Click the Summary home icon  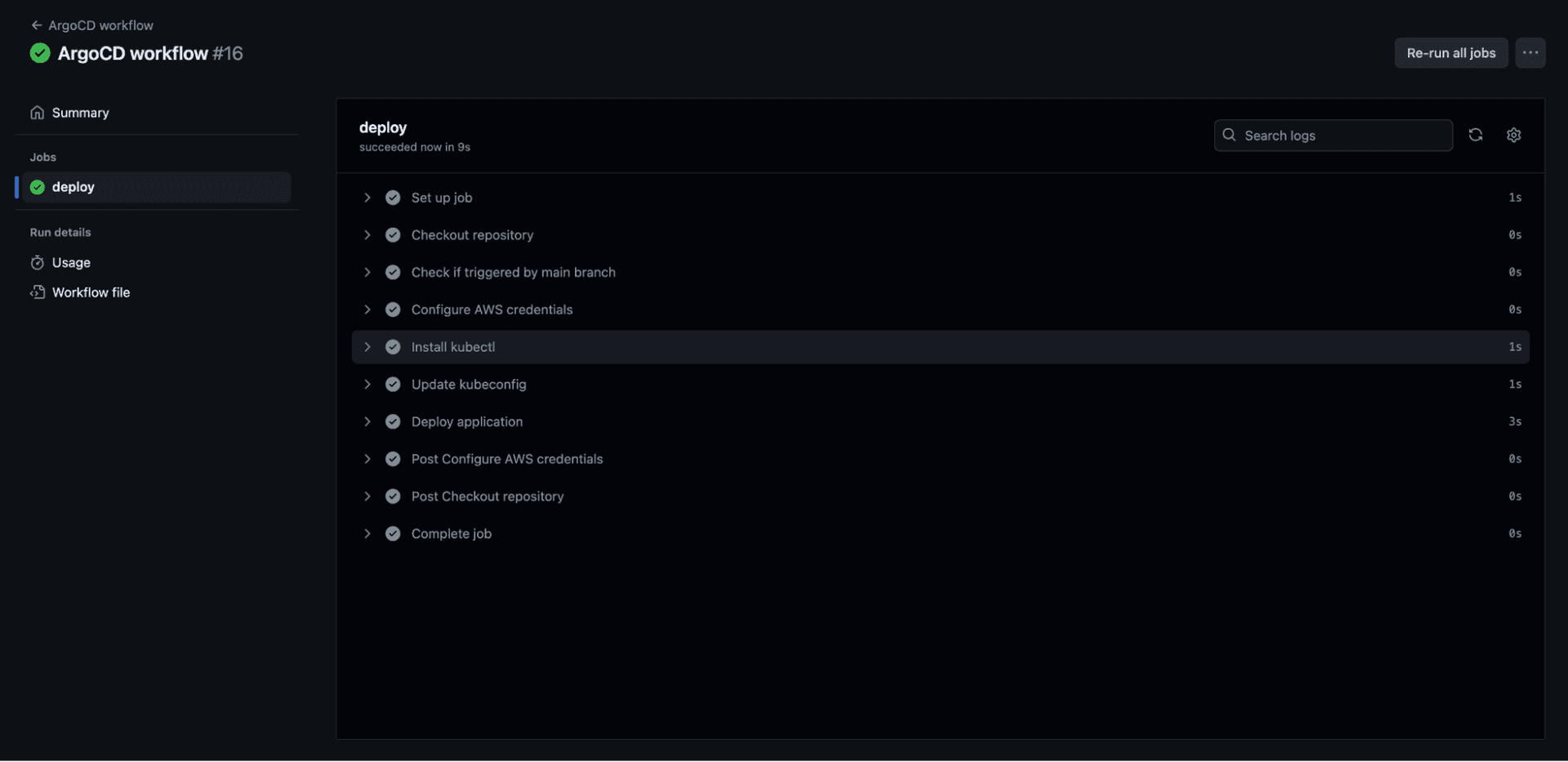point(38,113)
